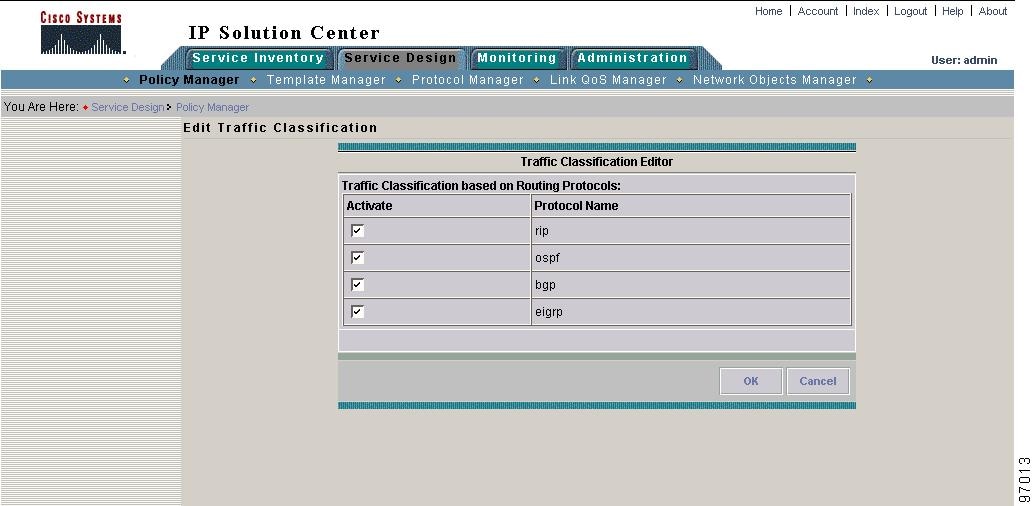Go to the Home link
Screen dimensions: 1035x506
pyautogui.click(x=768, y=11)
